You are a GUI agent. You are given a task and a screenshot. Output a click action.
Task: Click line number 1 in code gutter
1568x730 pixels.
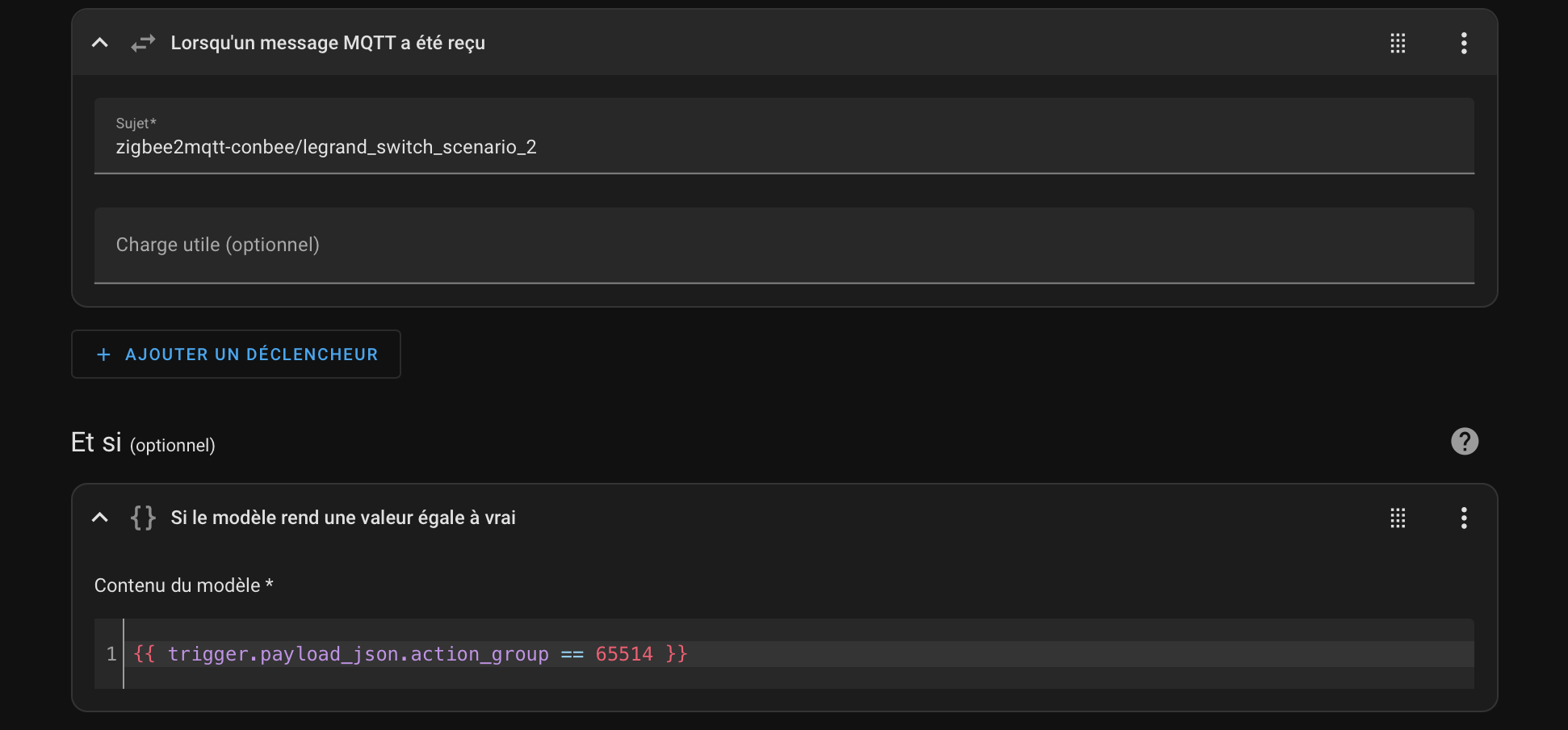(x=111, y=654)
